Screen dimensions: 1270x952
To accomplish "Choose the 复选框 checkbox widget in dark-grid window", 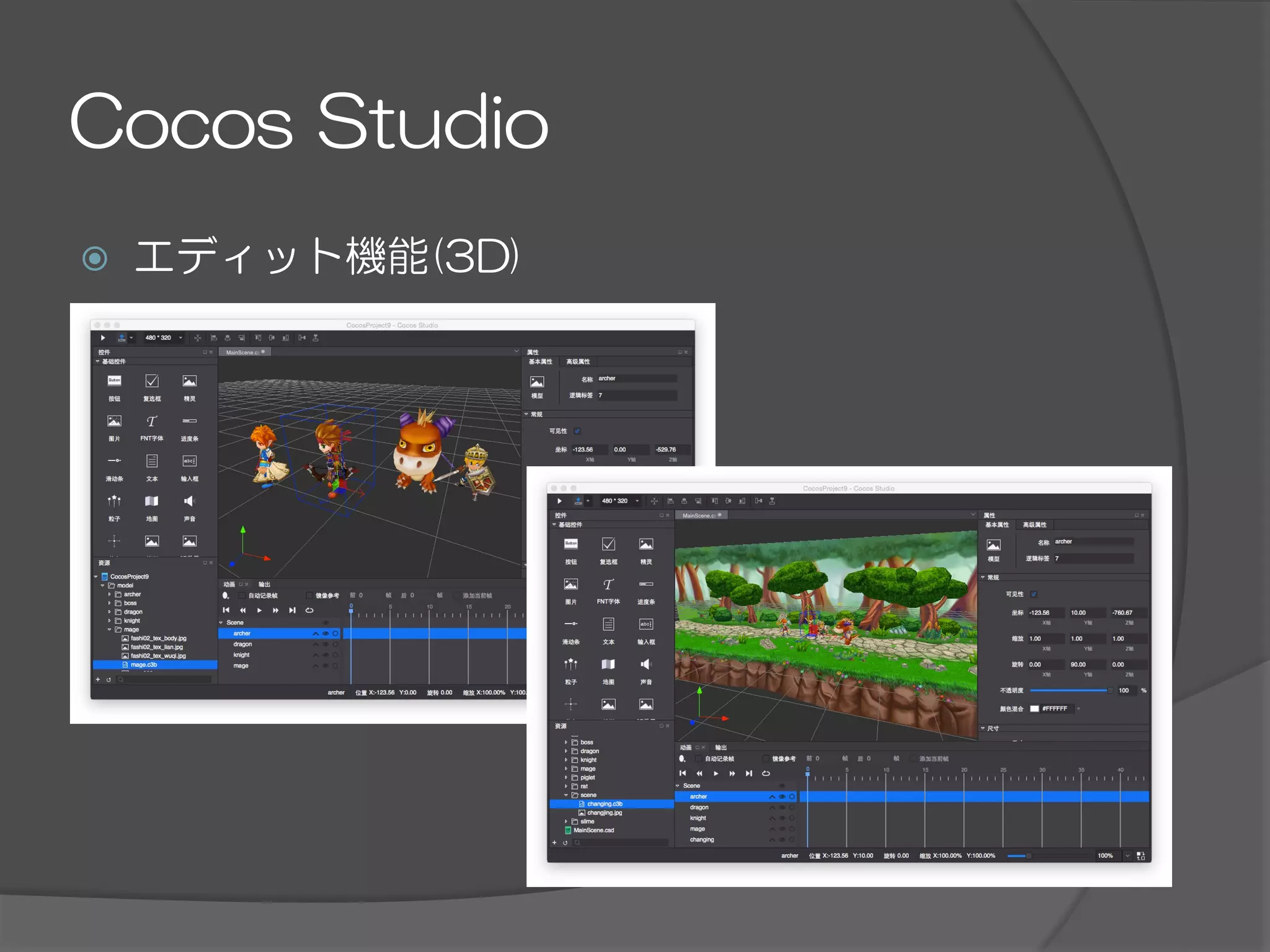I will click(152, 381).
